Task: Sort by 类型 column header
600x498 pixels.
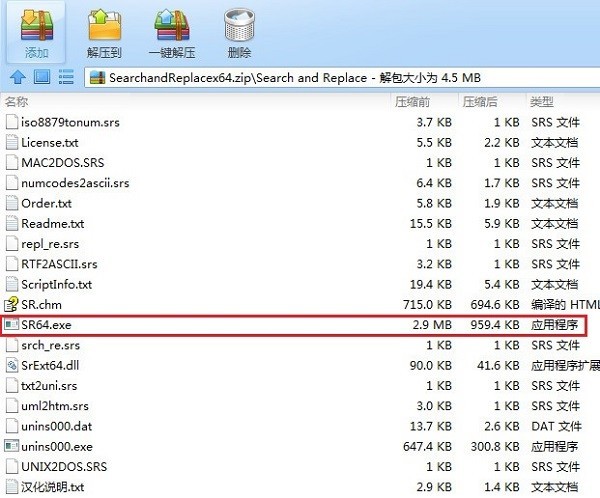Action: click(x=542, y=102)
